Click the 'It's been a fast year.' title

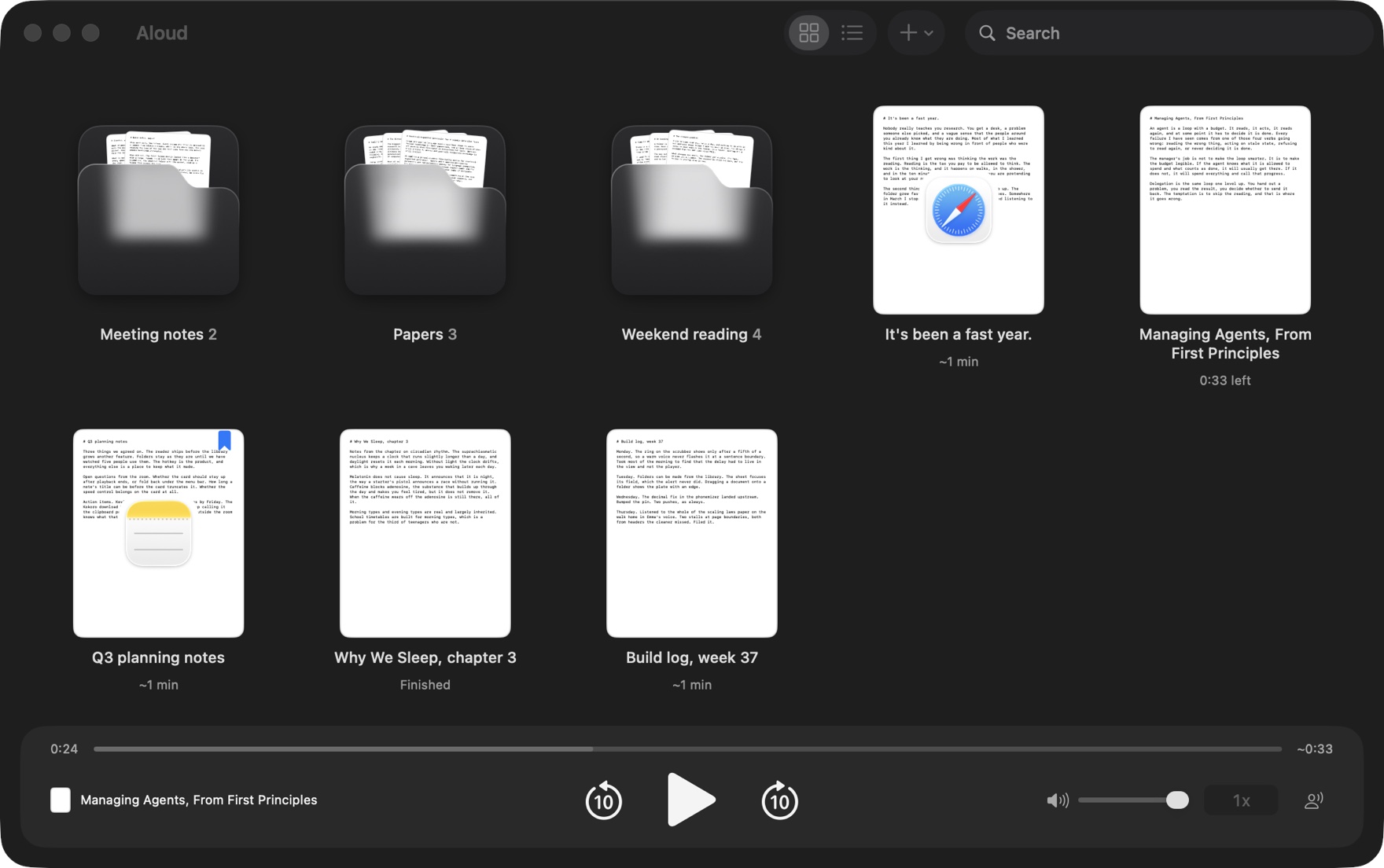pyautogui.click(x=958, y=334)
